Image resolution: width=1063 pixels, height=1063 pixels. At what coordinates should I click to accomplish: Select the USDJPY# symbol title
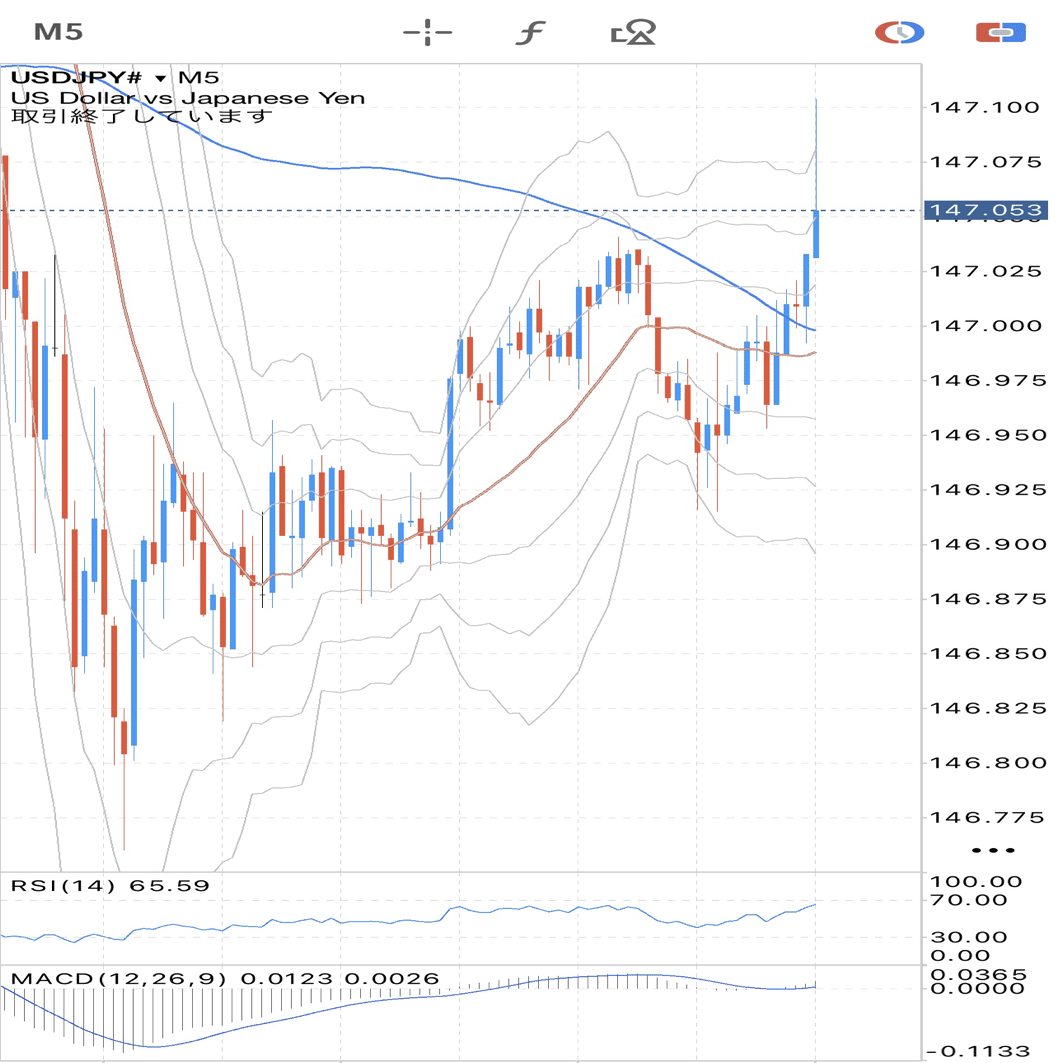76,77
